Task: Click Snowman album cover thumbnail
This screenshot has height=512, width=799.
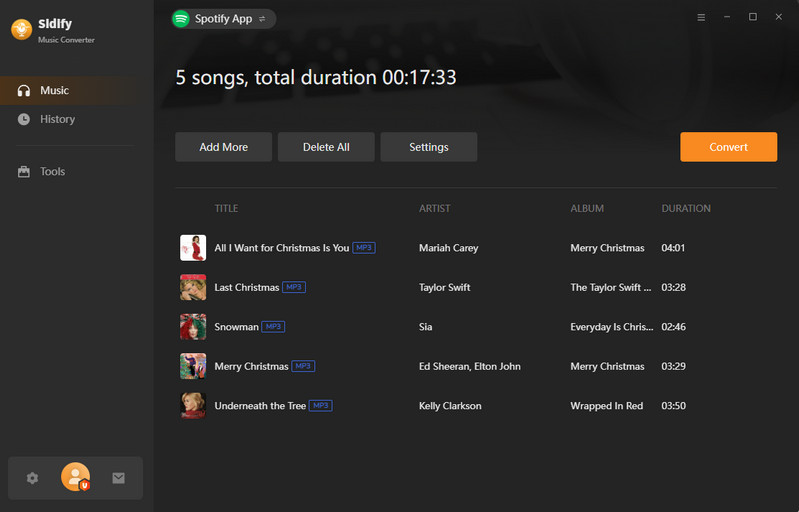Action: (x=193, y=327)
